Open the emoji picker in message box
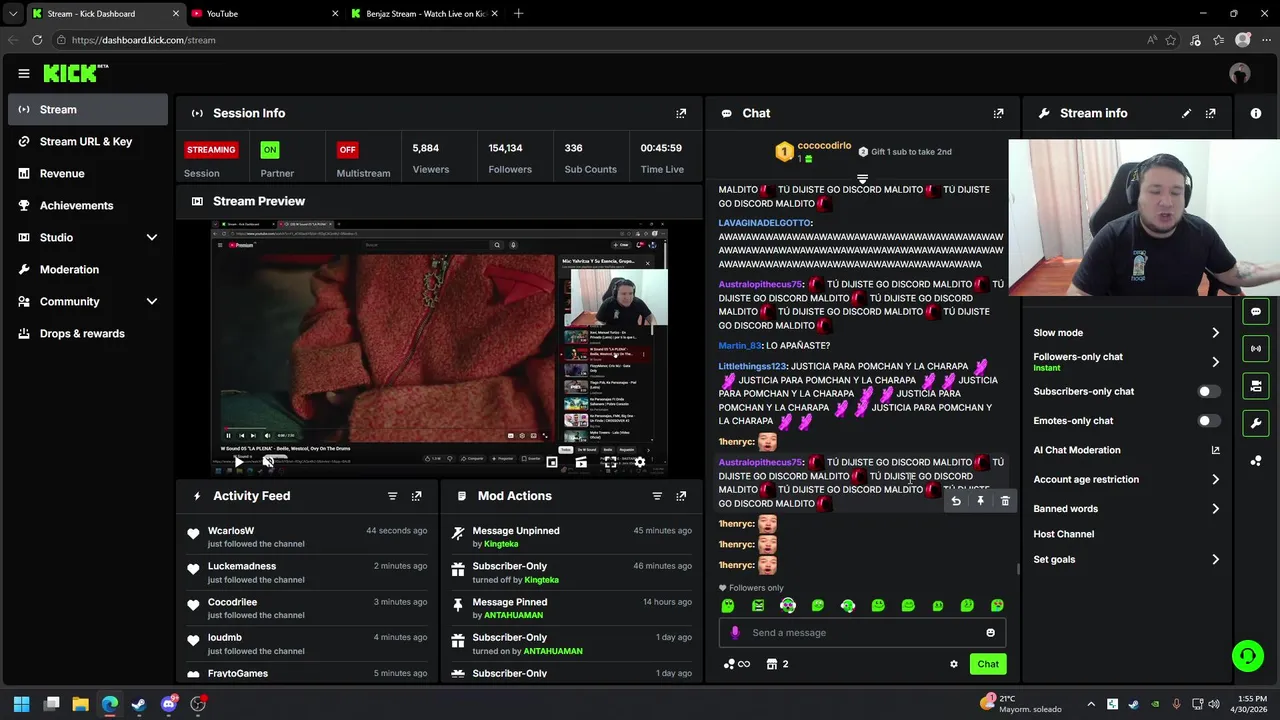Viewport: 1280px width, 720px height. [990, 632]
